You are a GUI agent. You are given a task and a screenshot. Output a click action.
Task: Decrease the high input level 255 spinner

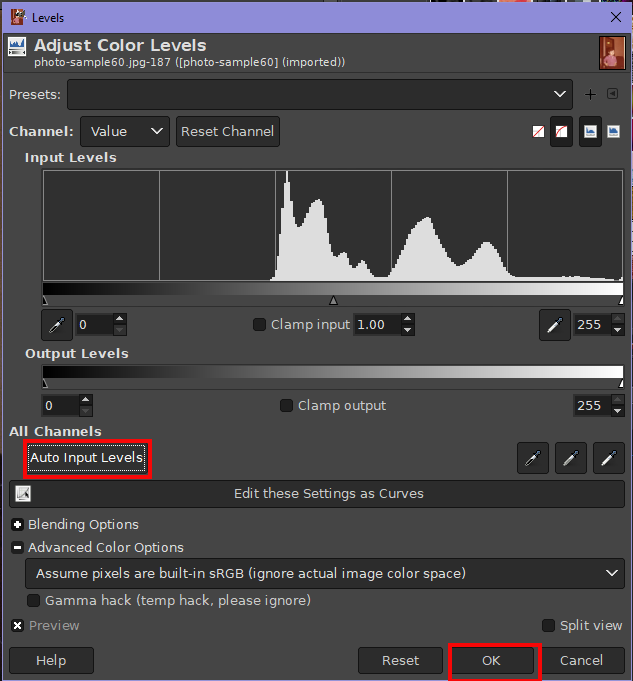click(x=617, y=330)
